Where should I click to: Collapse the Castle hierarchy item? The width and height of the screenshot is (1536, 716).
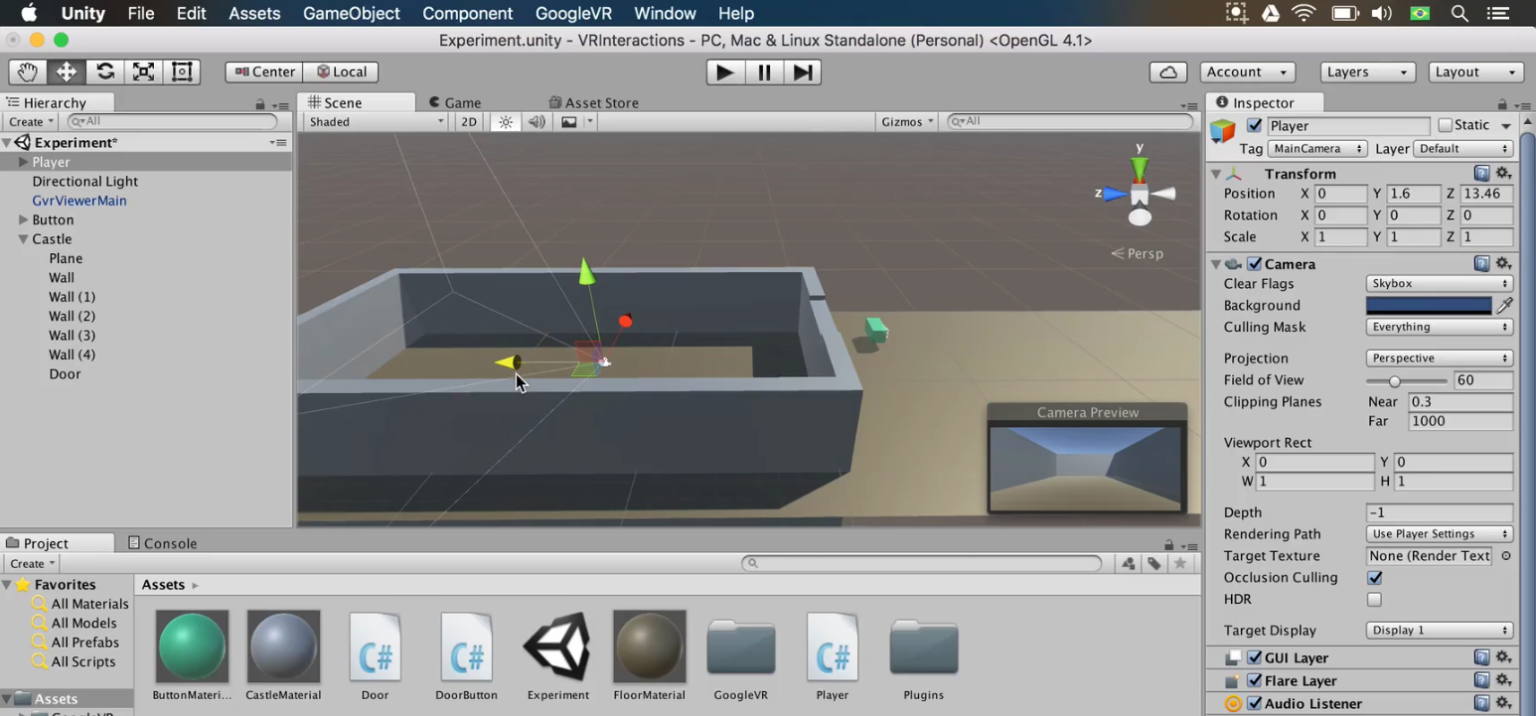tap(23, 239)
